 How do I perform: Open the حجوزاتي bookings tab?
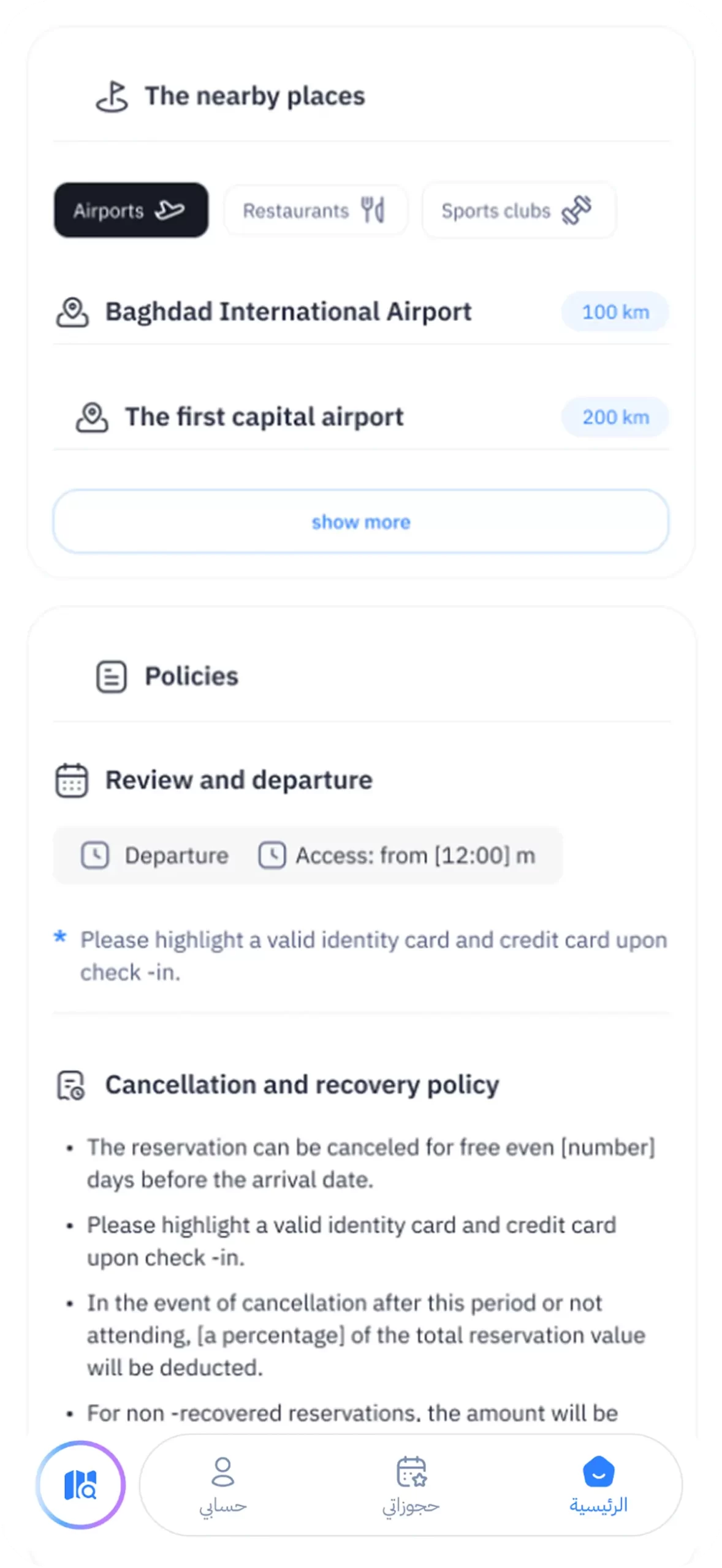tap(411, 1505)
